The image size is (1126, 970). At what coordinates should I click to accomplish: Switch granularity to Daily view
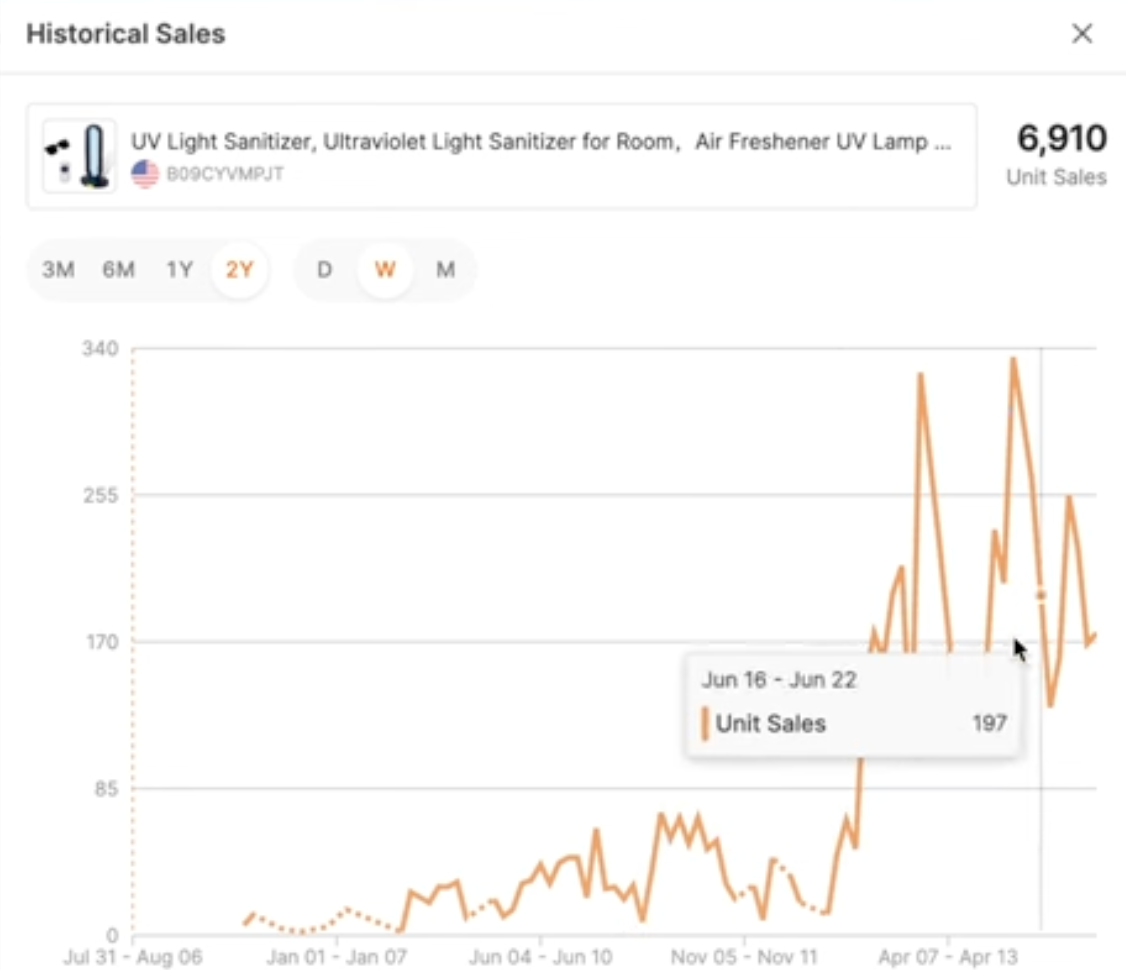pos(324,269)
